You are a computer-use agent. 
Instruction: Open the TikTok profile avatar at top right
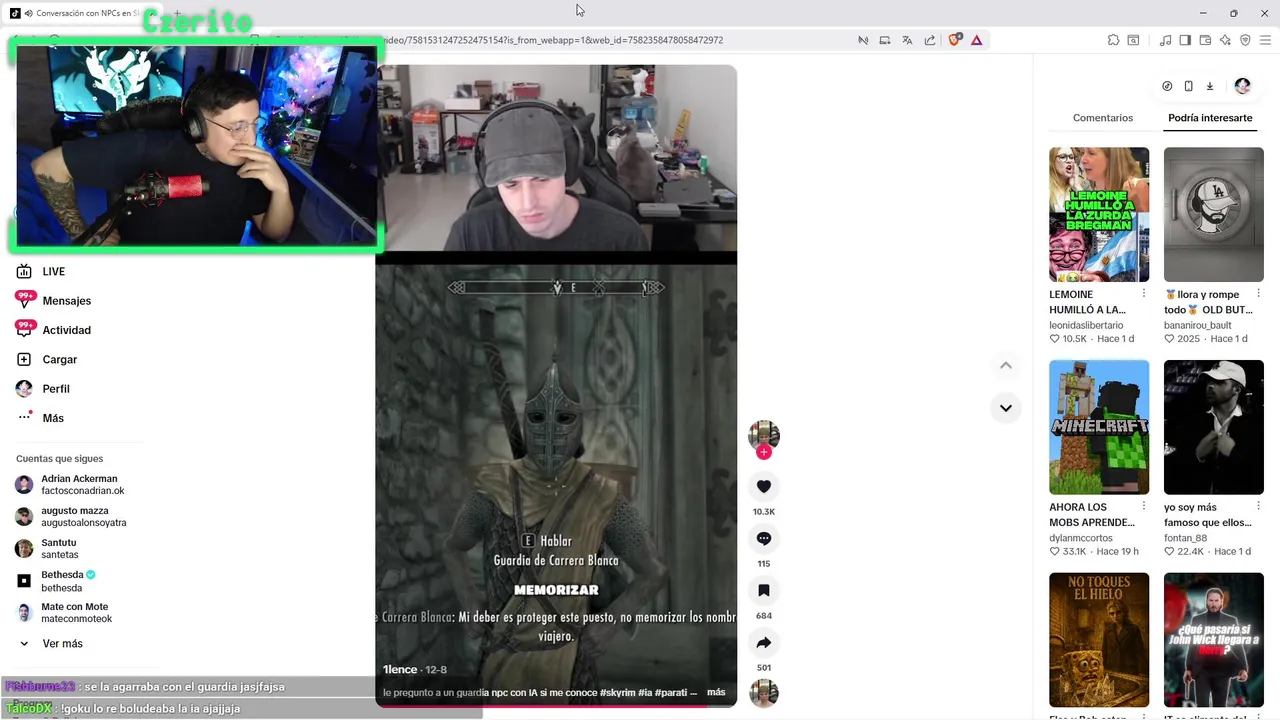1242,86
